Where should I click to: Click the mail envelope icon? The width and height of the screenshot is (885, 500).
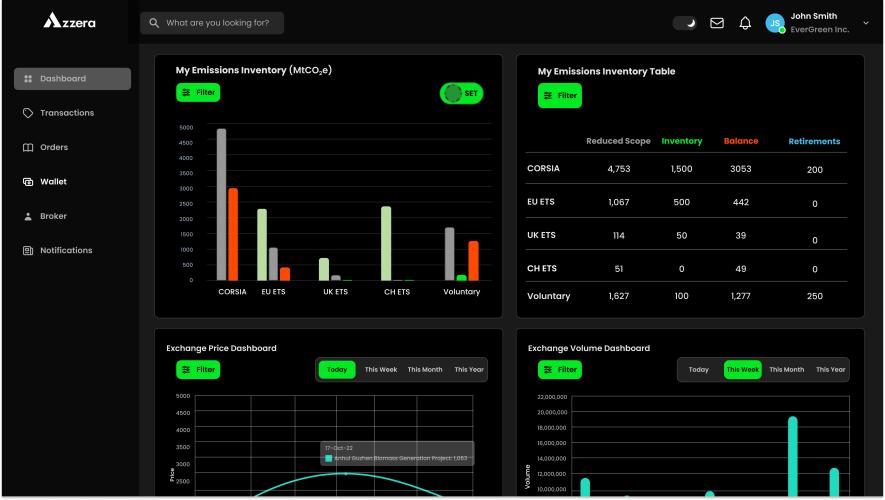717,22
